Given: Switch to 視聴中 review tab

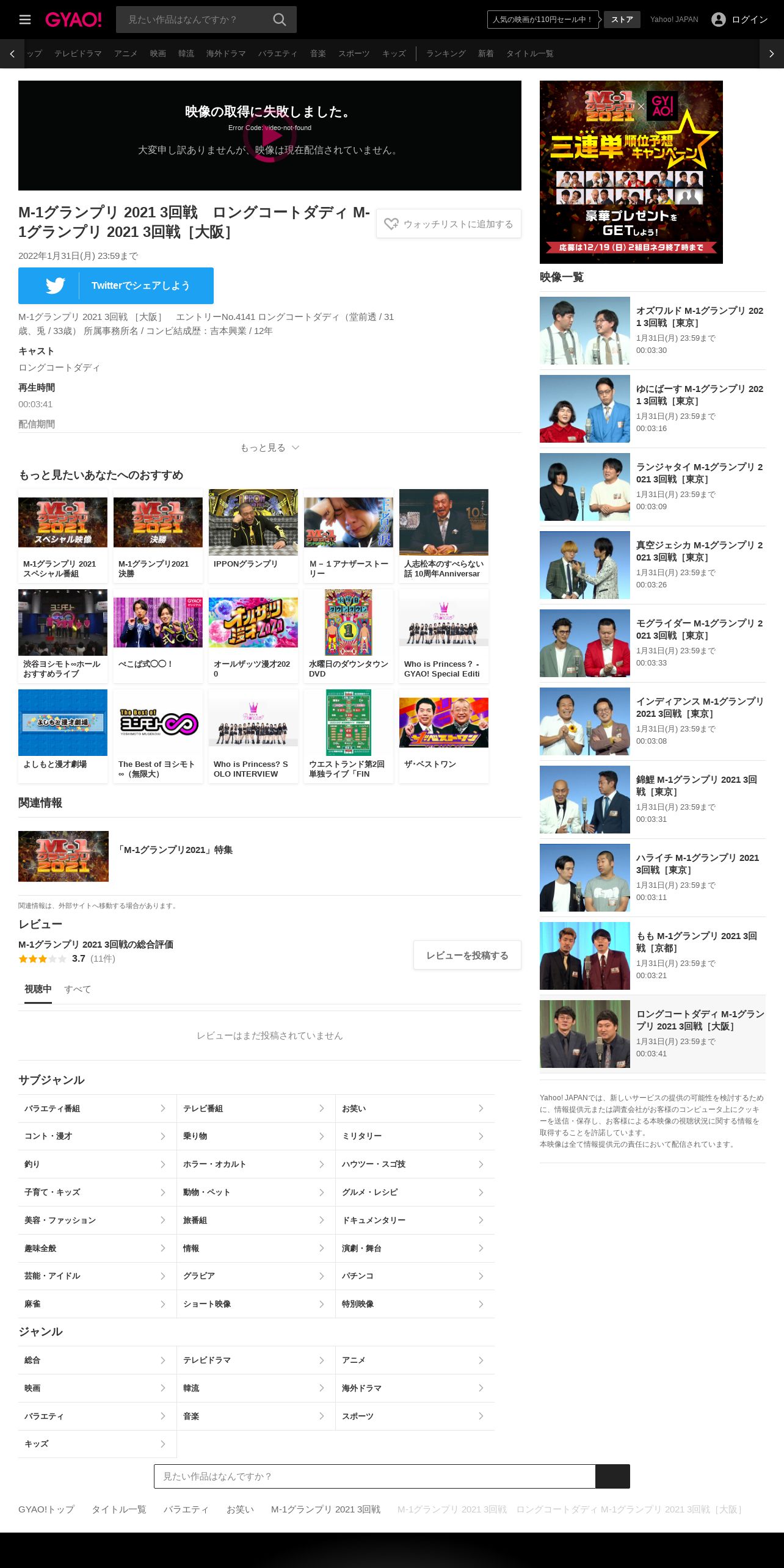Looking at the screenshot, I should click(x=38, y=989).
